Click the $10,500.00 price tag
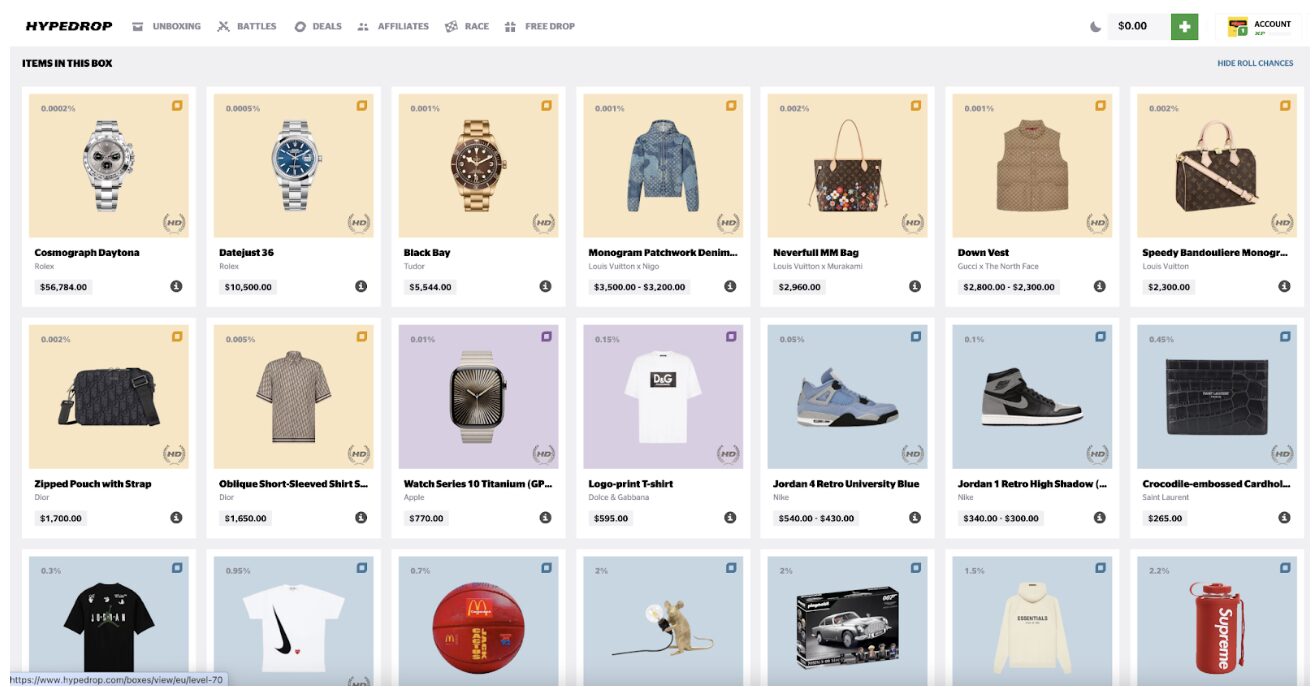1314x687 pixels. pyautogui.click(x=247, y=287)
